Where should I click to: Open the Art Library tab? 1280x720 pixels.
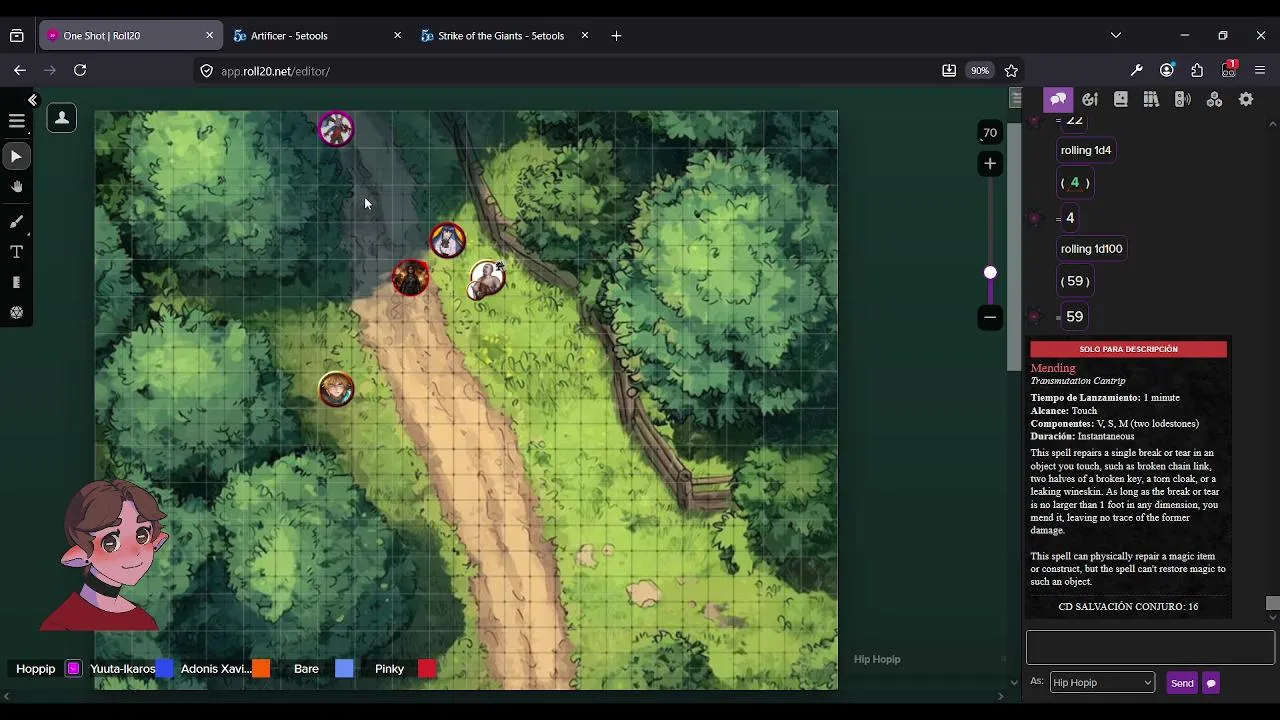(x=1090, y=99)
